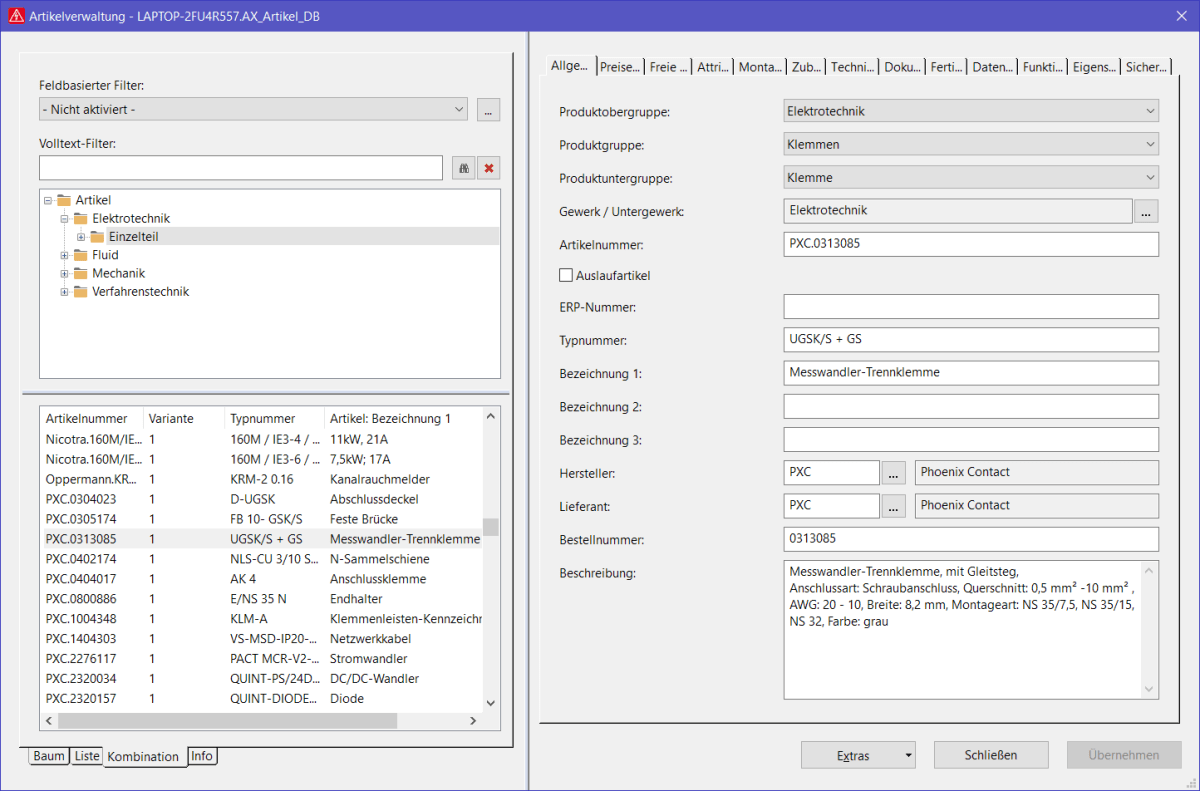Open the Hersteller picker ellipsis button
The height and width of the screenshot is (791, 1200).
(893, 472)
